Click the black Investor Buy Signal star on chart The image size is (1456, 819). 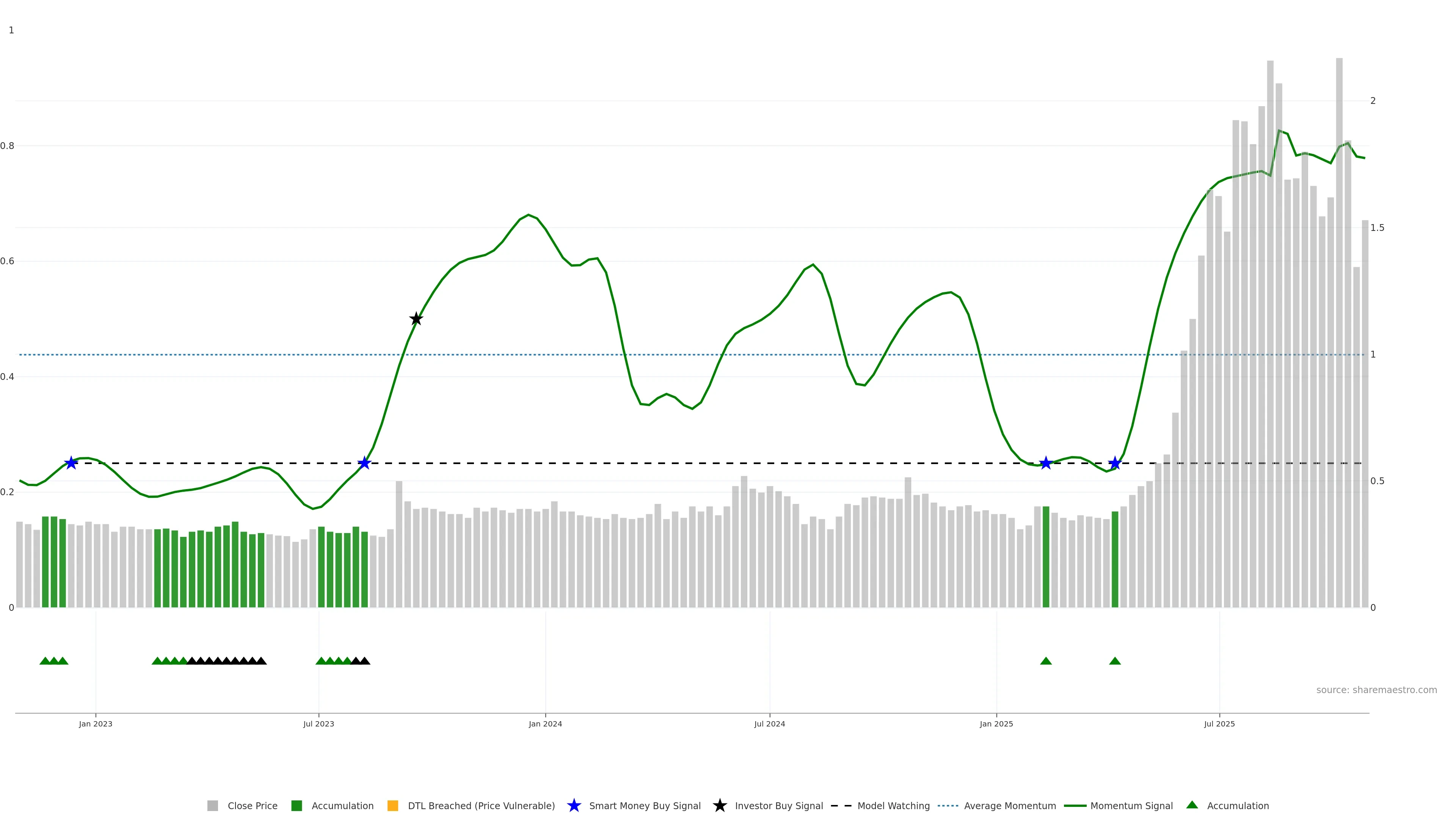point(416,319)
